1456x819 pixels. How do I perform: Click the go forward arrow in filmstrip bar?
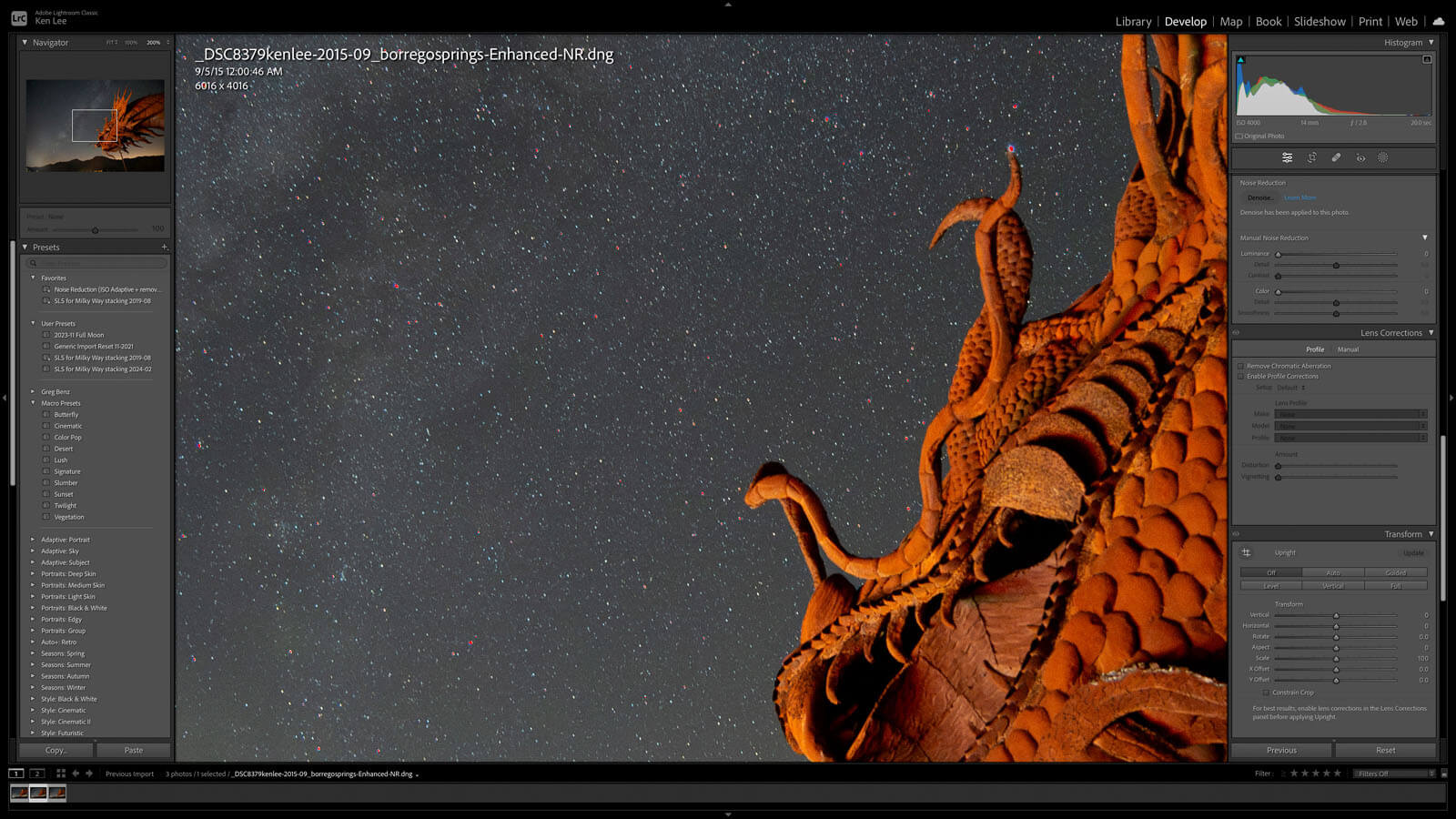pyautogui.click(x=89, y=773)
